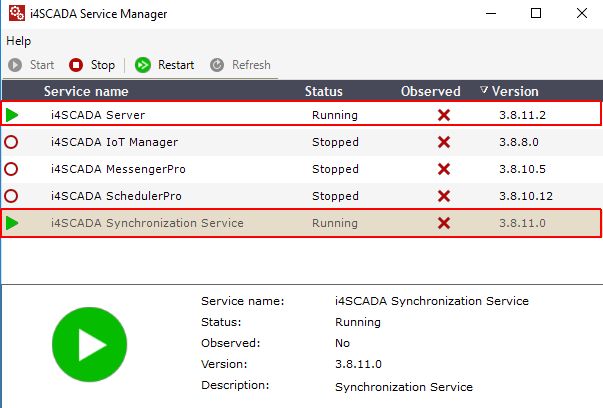603x408 pixels.
Task: Click the Start button label
Action: coord(42,65)
